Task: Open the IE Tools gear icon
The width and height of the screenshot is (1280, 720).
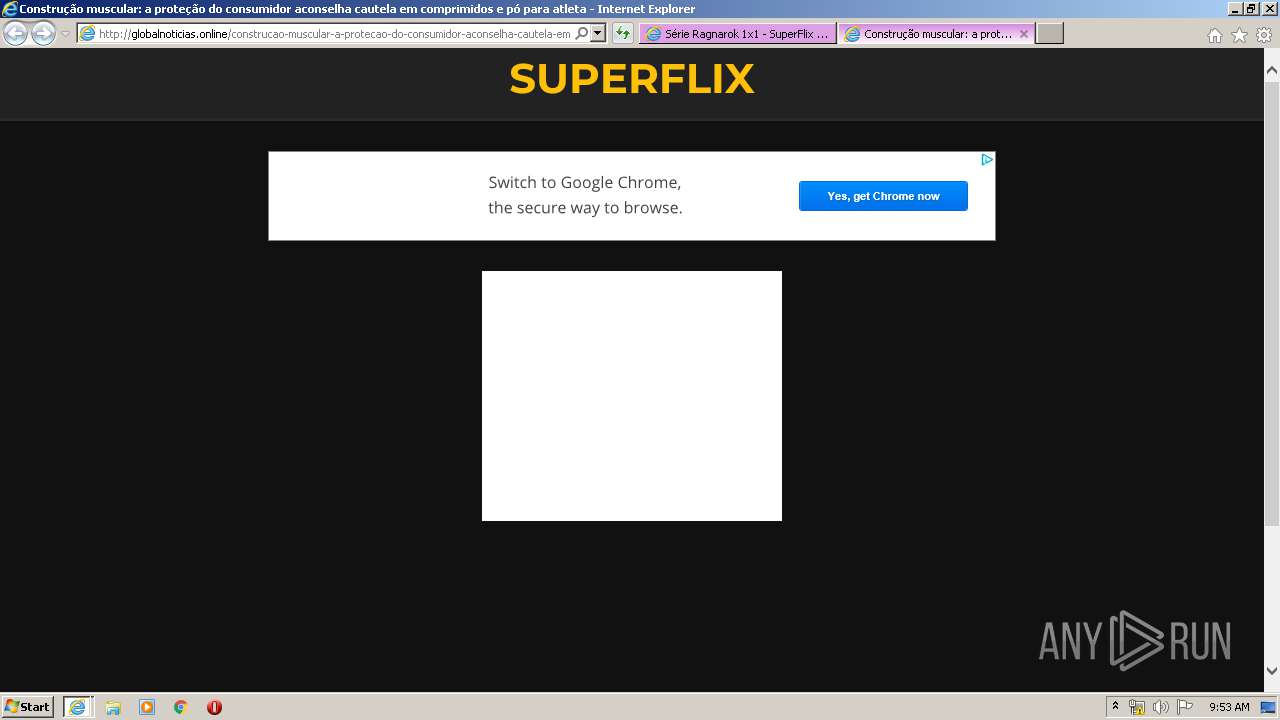Action: coord(1263,35)
